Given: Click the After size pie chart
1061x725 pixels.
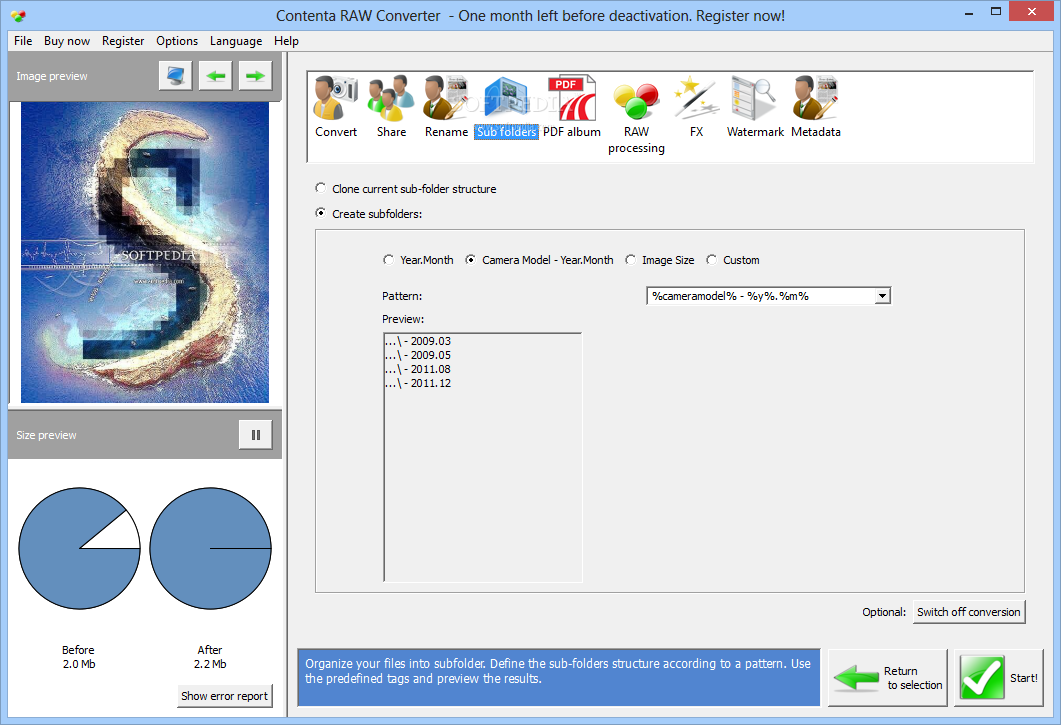Looking at the screenshot, I should click(210, 548).
